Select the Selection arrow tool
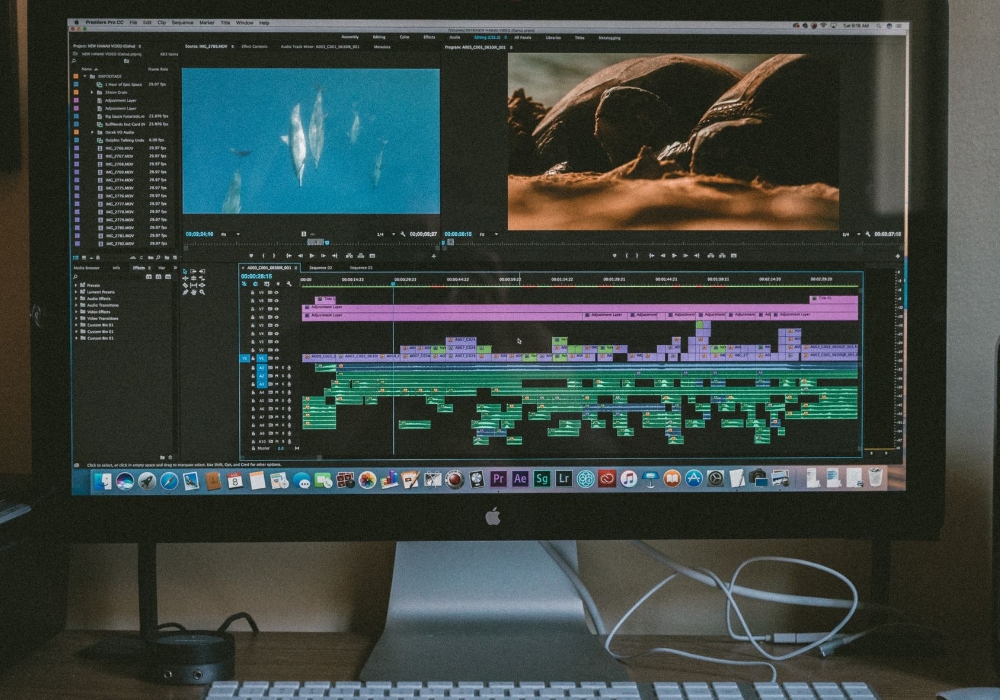The image size is (1000, 700). coord(185,271)
